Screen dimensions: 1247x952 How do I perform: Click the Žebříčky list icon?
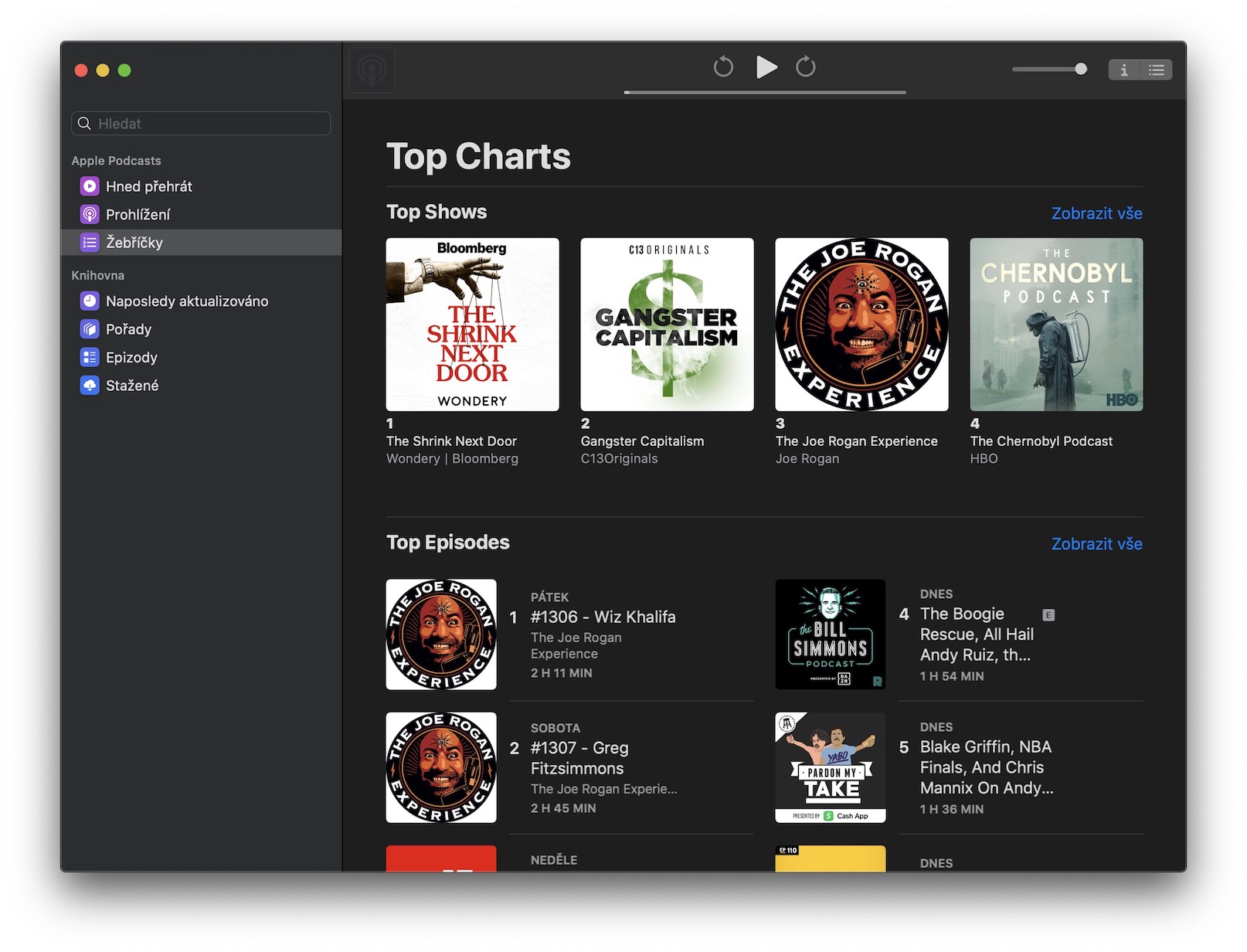[90, 243]
